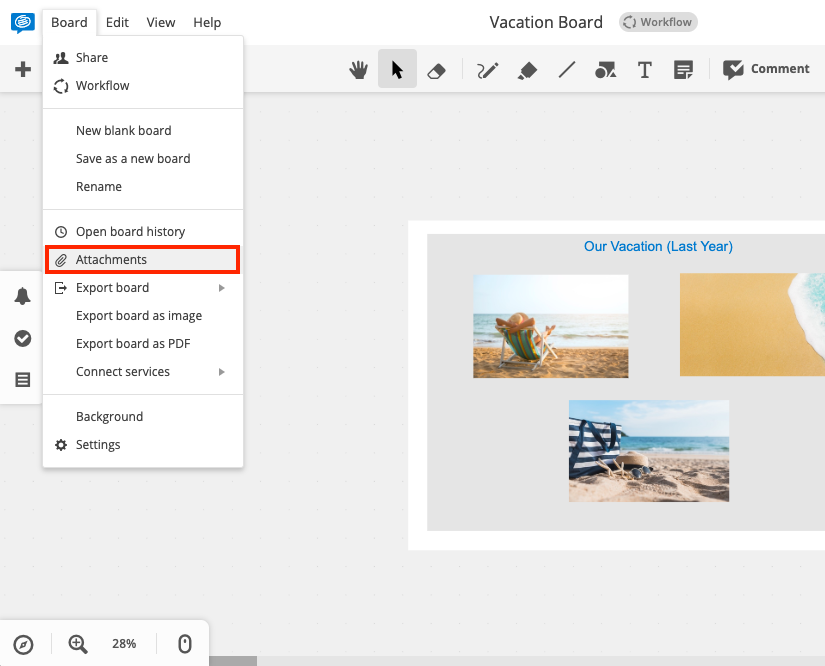Click the beach chair photo on the board

click(x=551, y=325)
